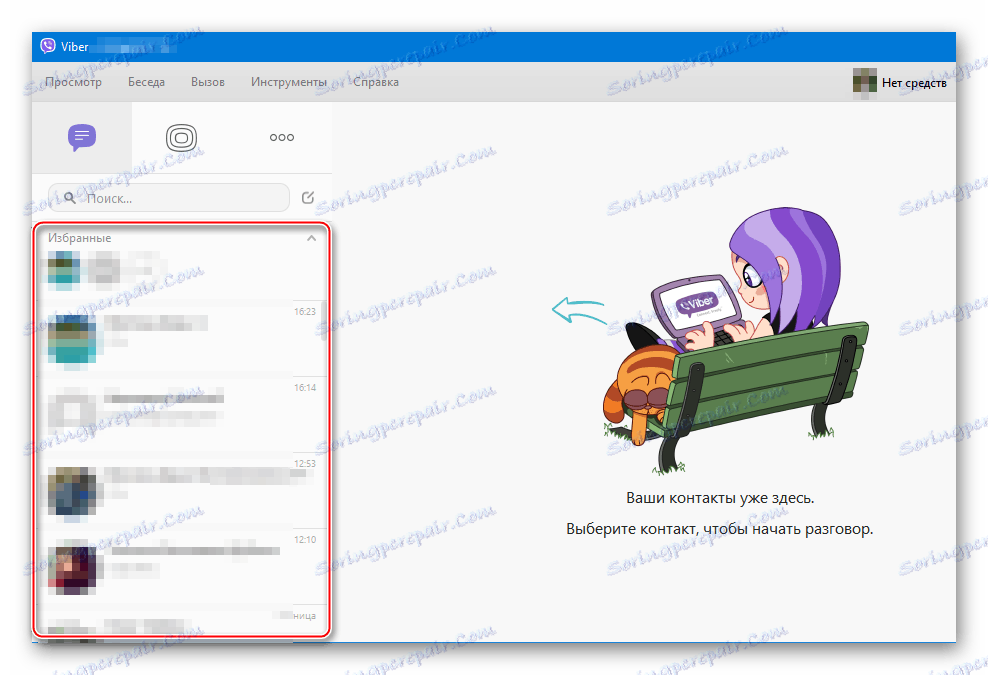Open the Инструменты menu

tap(289, 82)
